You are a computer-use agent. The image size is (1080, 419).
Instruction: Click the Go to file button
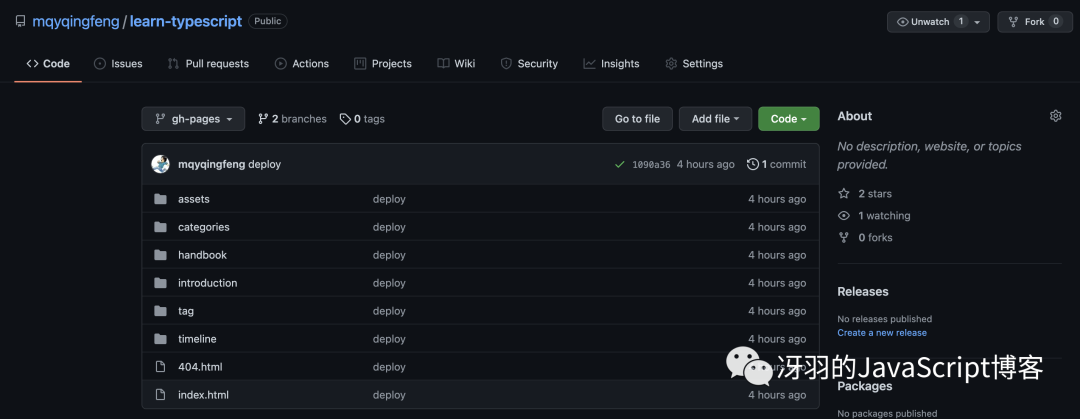click(x=637, y=119)
